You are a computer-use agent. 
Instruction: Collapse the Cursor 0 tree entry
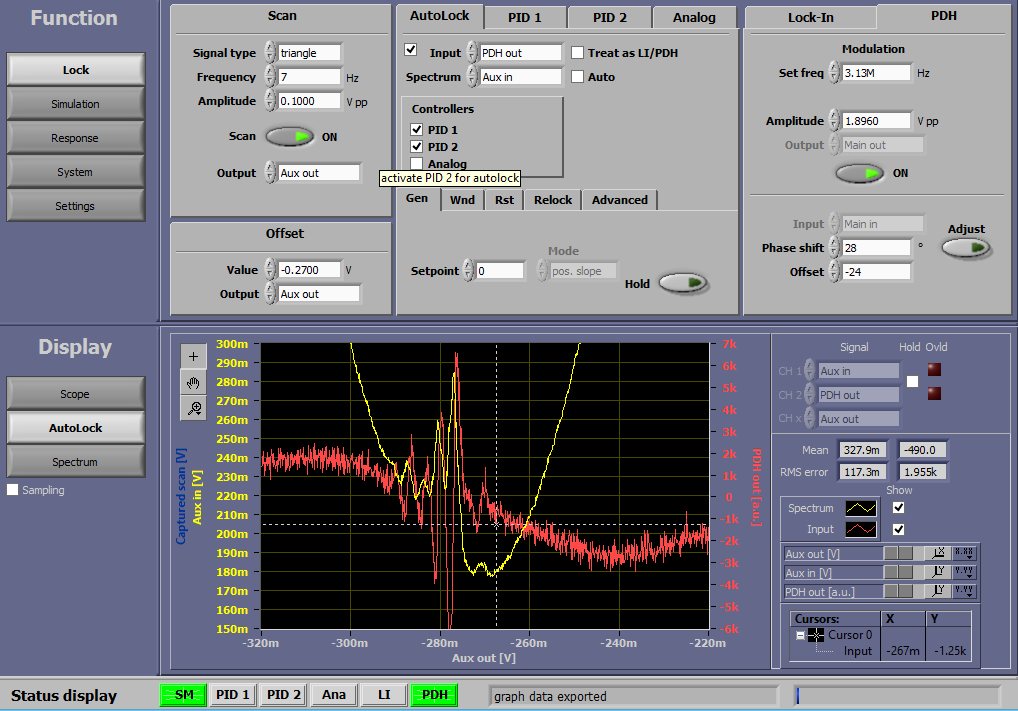coord(800,636)
